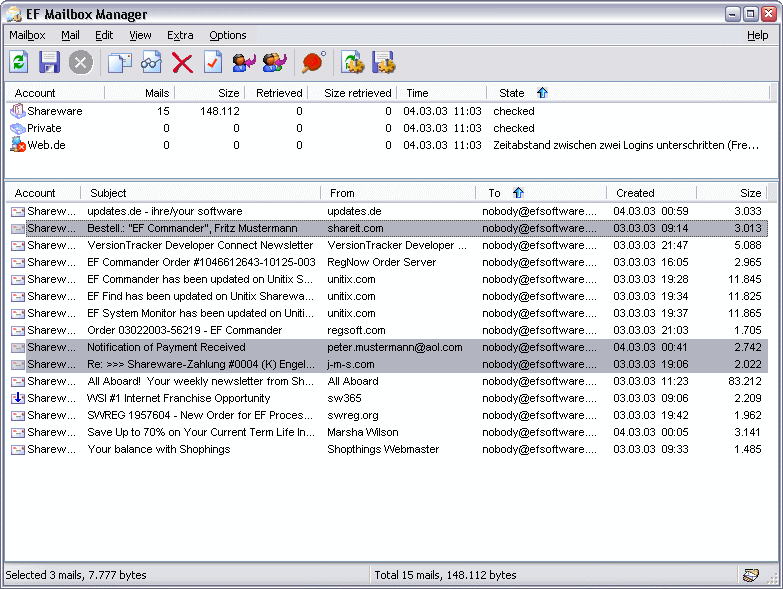Click the floppy disk save icon
783x589 pixels.
pyautogui.click(x=49, y=63)
